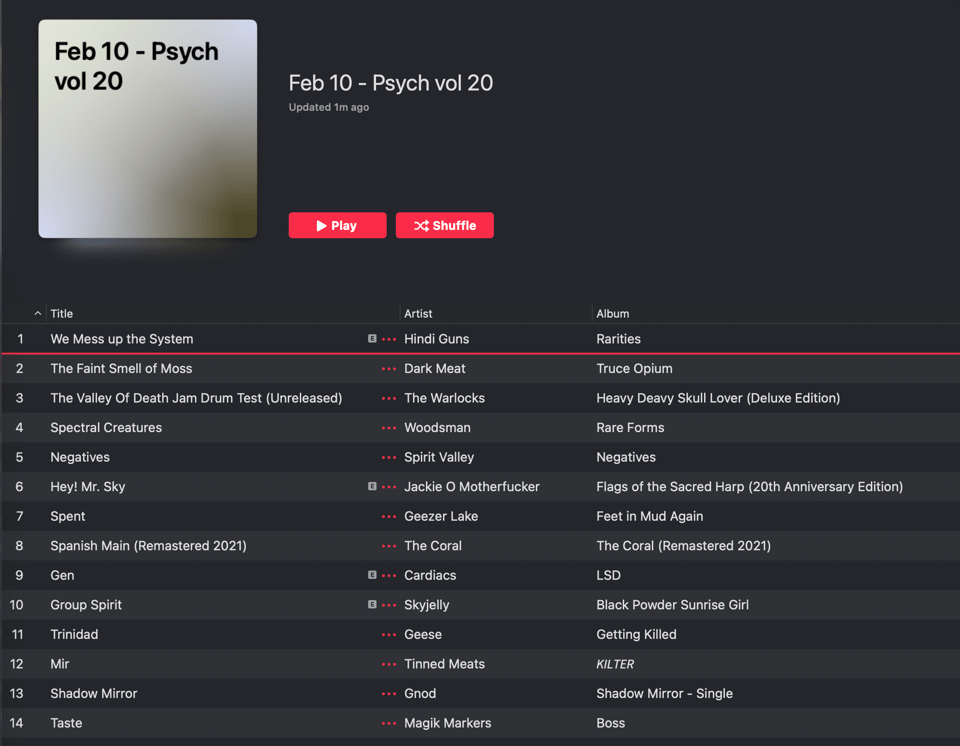Screen dimensions: 960x746
Task: Open the three-dot menu for Shadow Mirror
Action: pyautogui.click(x=389, y=694)
